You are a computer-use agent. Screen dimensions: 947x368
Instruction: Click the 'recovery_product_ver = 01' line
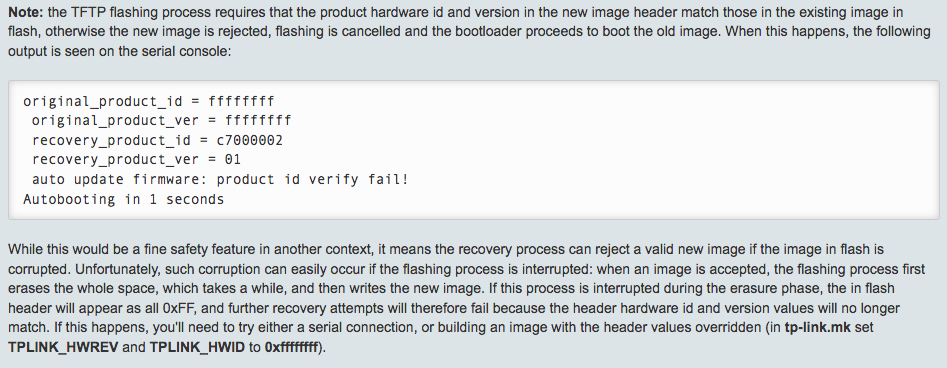[x=136, y=160]
